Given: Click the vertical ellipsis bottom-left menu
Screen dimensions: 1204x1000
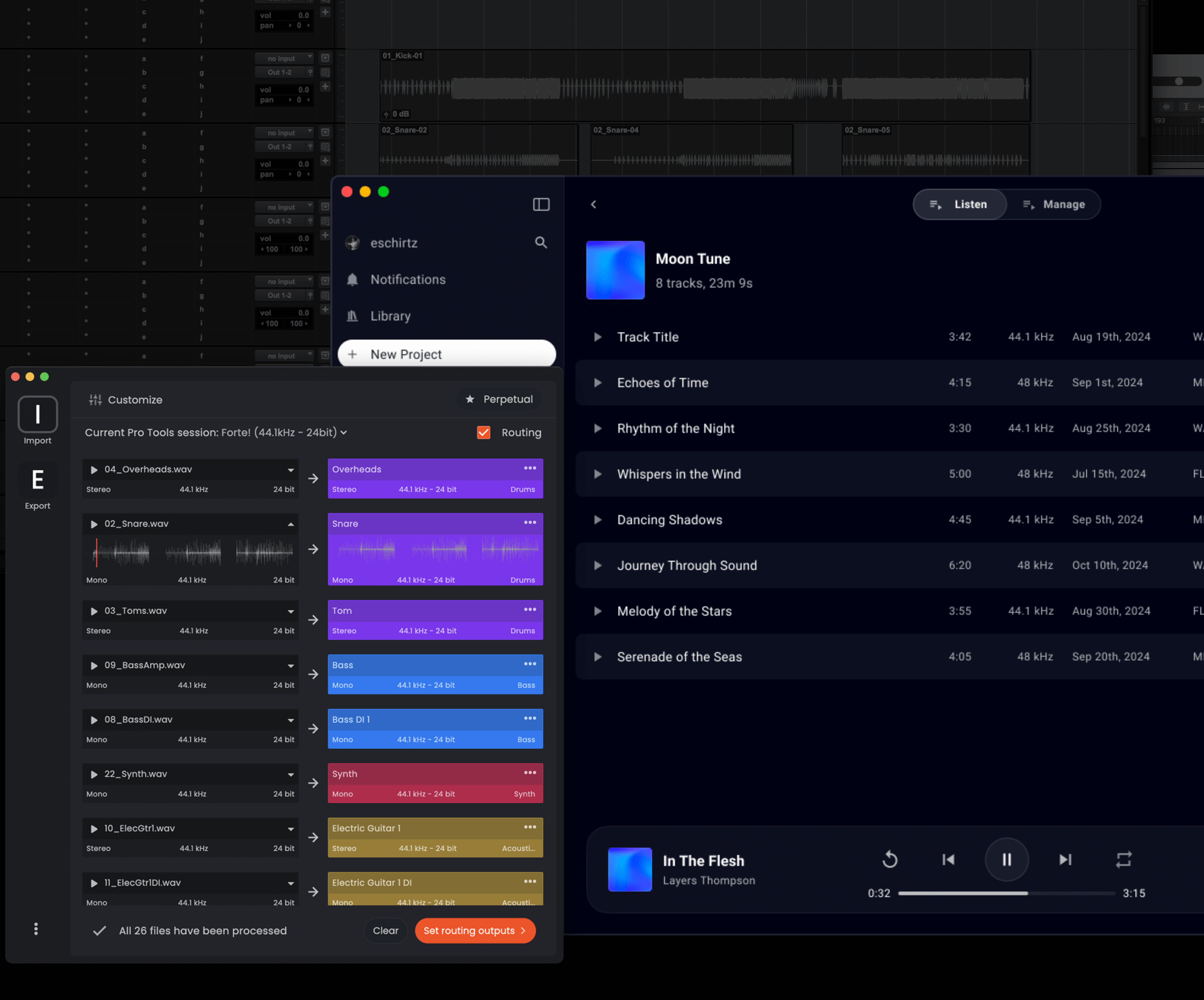Looking at the screenshot, I should 35,929.
